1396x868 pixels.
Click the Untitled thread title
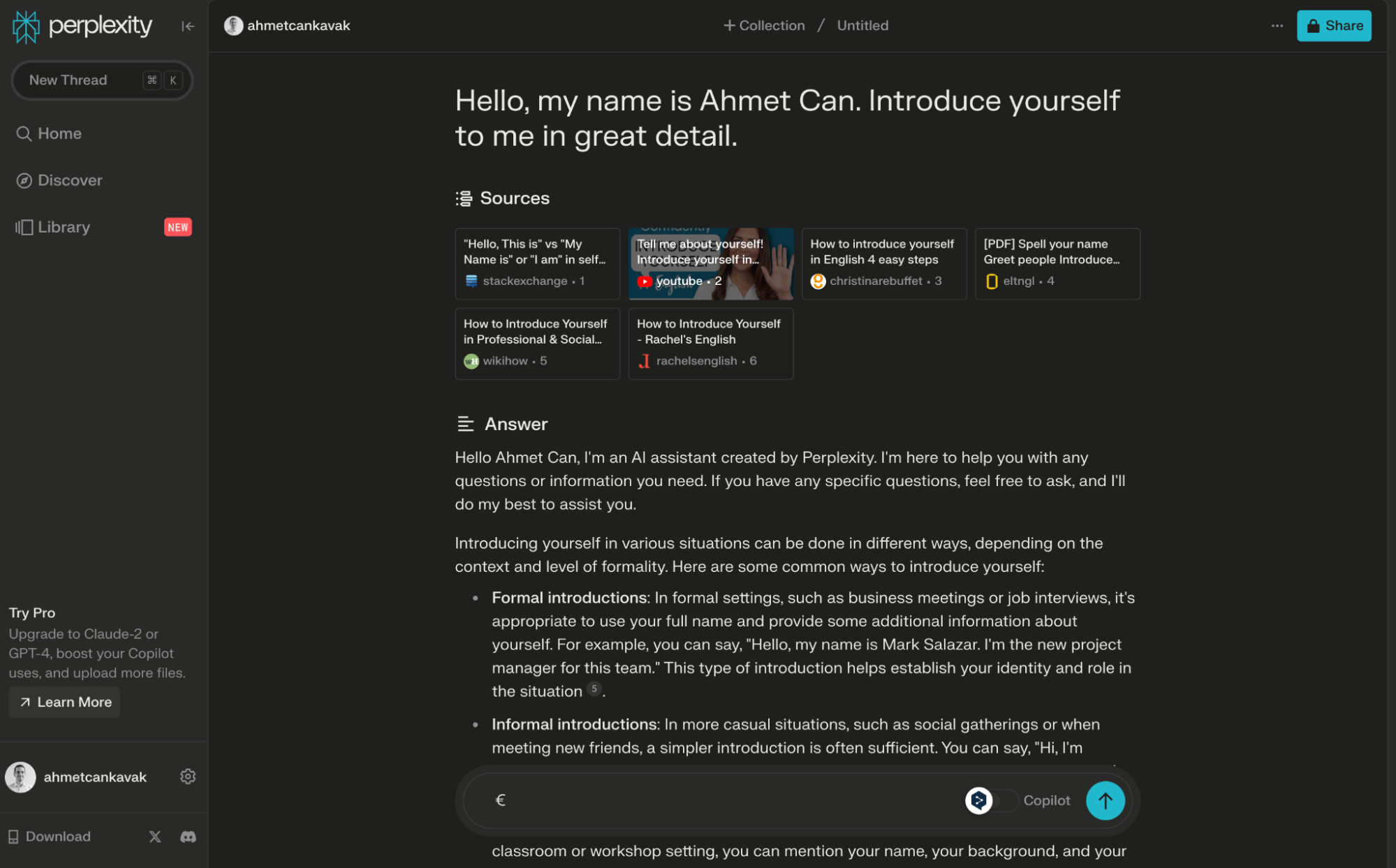[862, 26]
